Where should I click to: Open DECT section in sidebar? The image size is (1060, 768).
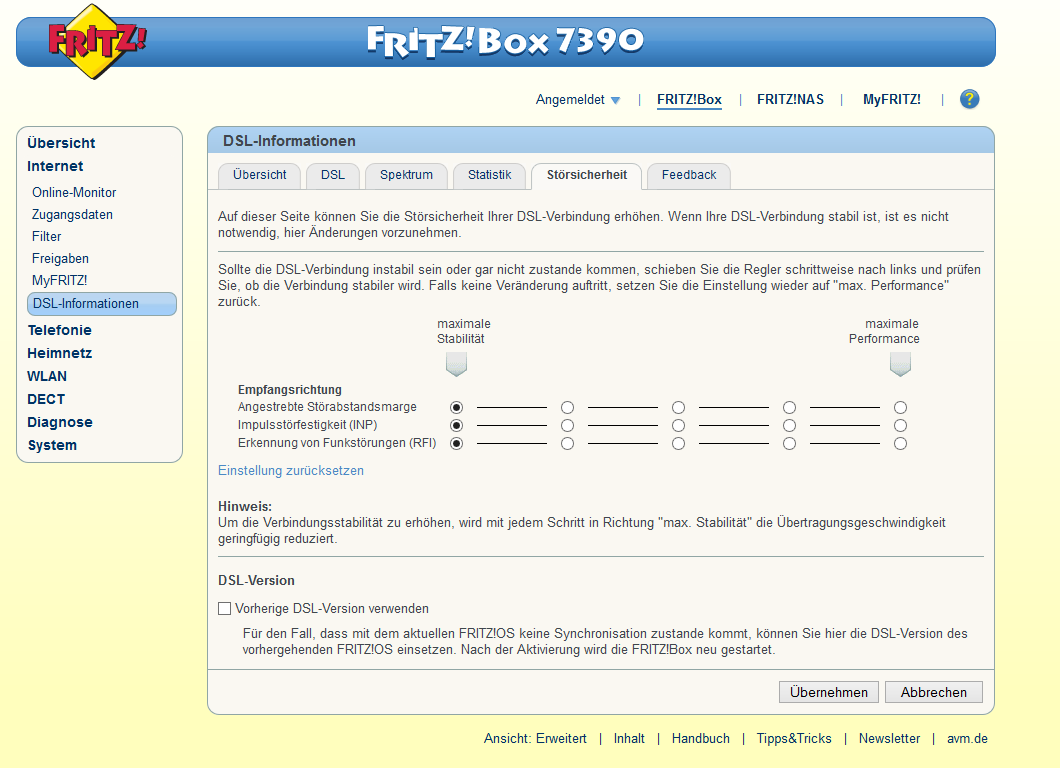(46, 400)
